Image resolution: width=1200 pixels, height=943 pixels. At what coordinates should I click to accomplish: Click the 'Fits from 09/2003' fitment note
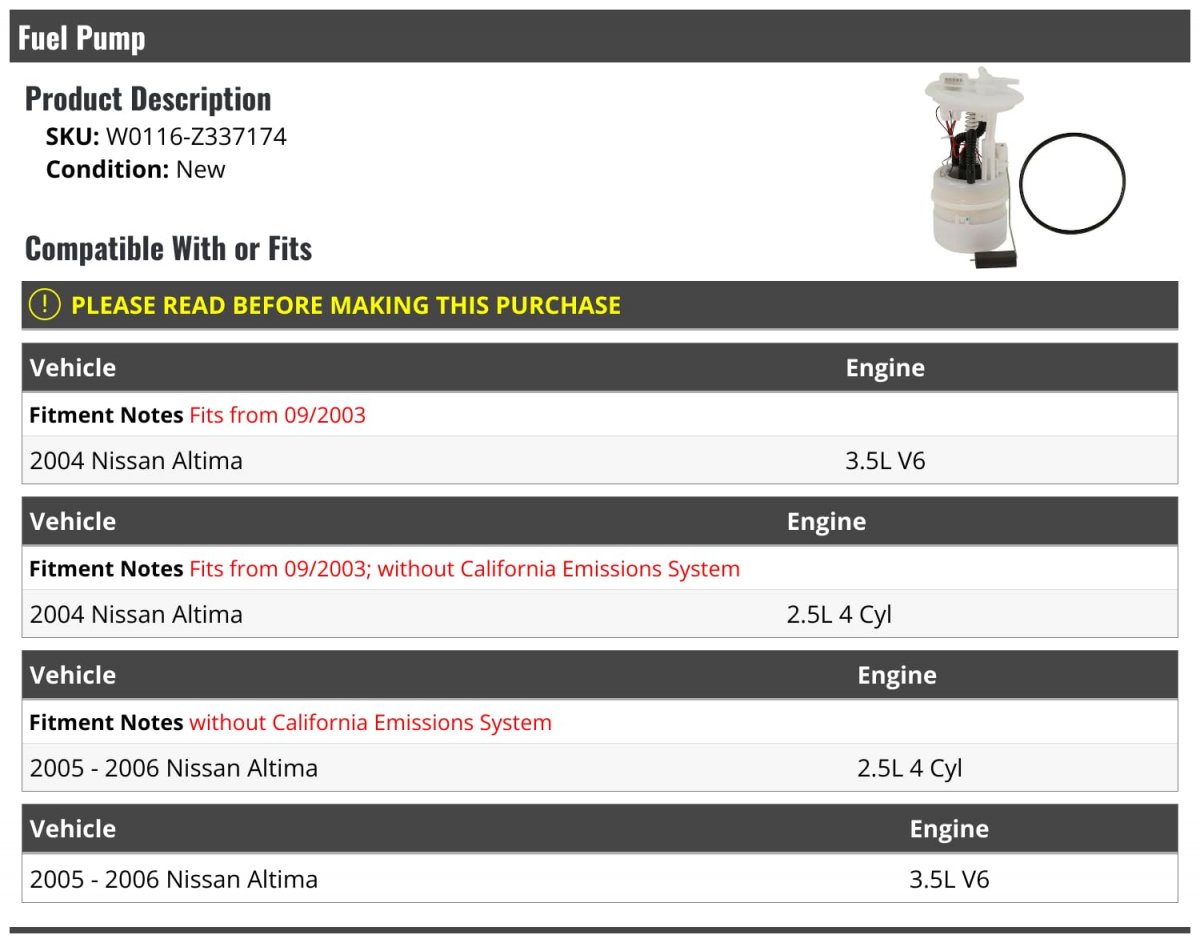[277, 415]
